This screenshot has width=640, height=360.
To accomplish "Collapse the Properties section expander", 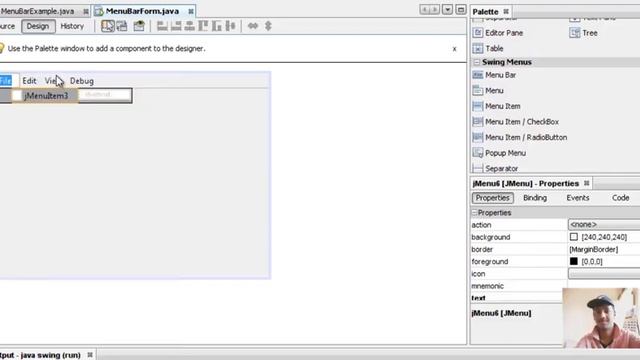I will click(x=474, y=213).
